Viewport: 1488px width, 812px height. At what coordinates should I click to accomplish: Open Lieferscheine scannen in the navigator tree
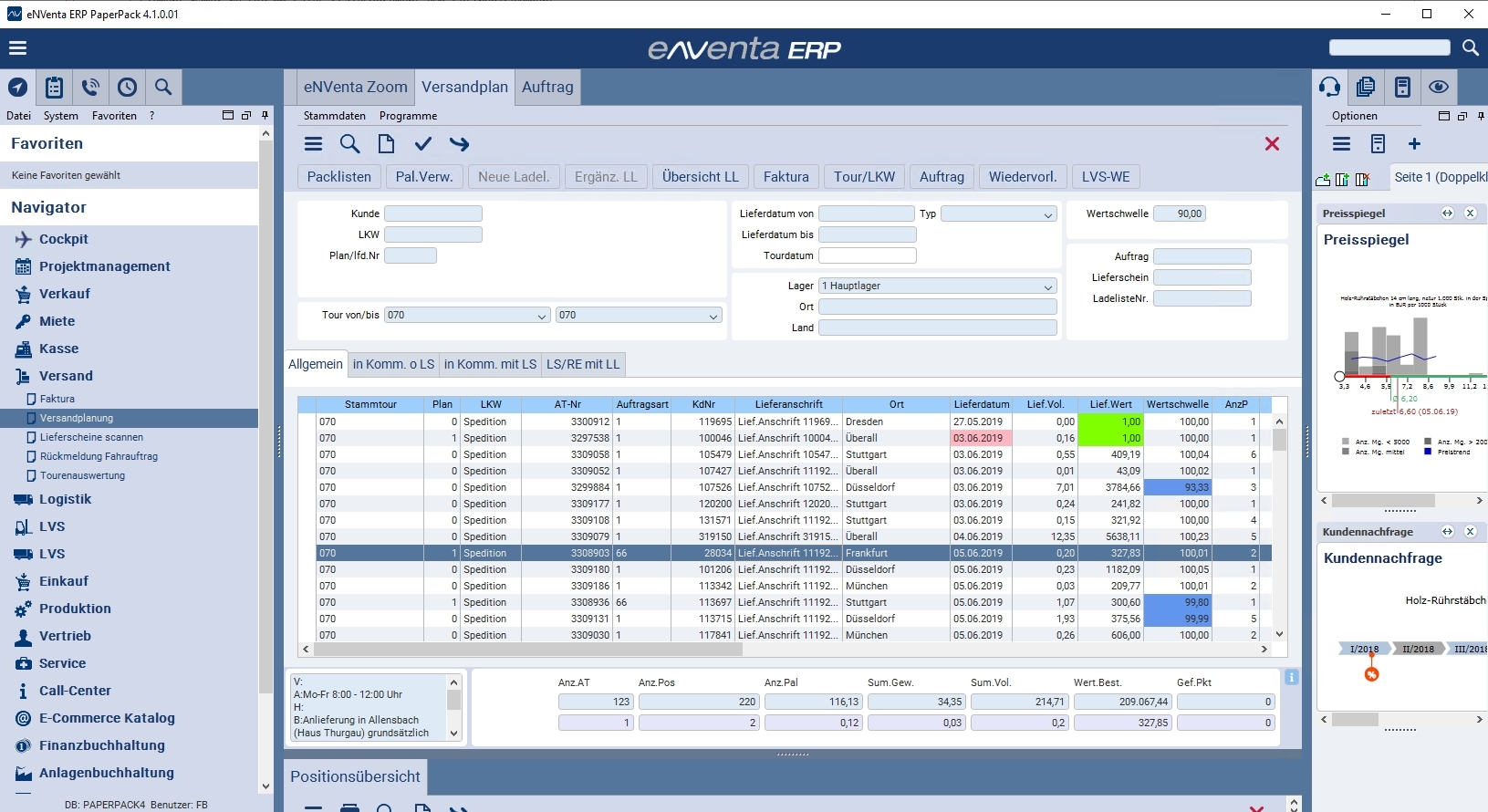pyautogui.click(x=91, y=437)
